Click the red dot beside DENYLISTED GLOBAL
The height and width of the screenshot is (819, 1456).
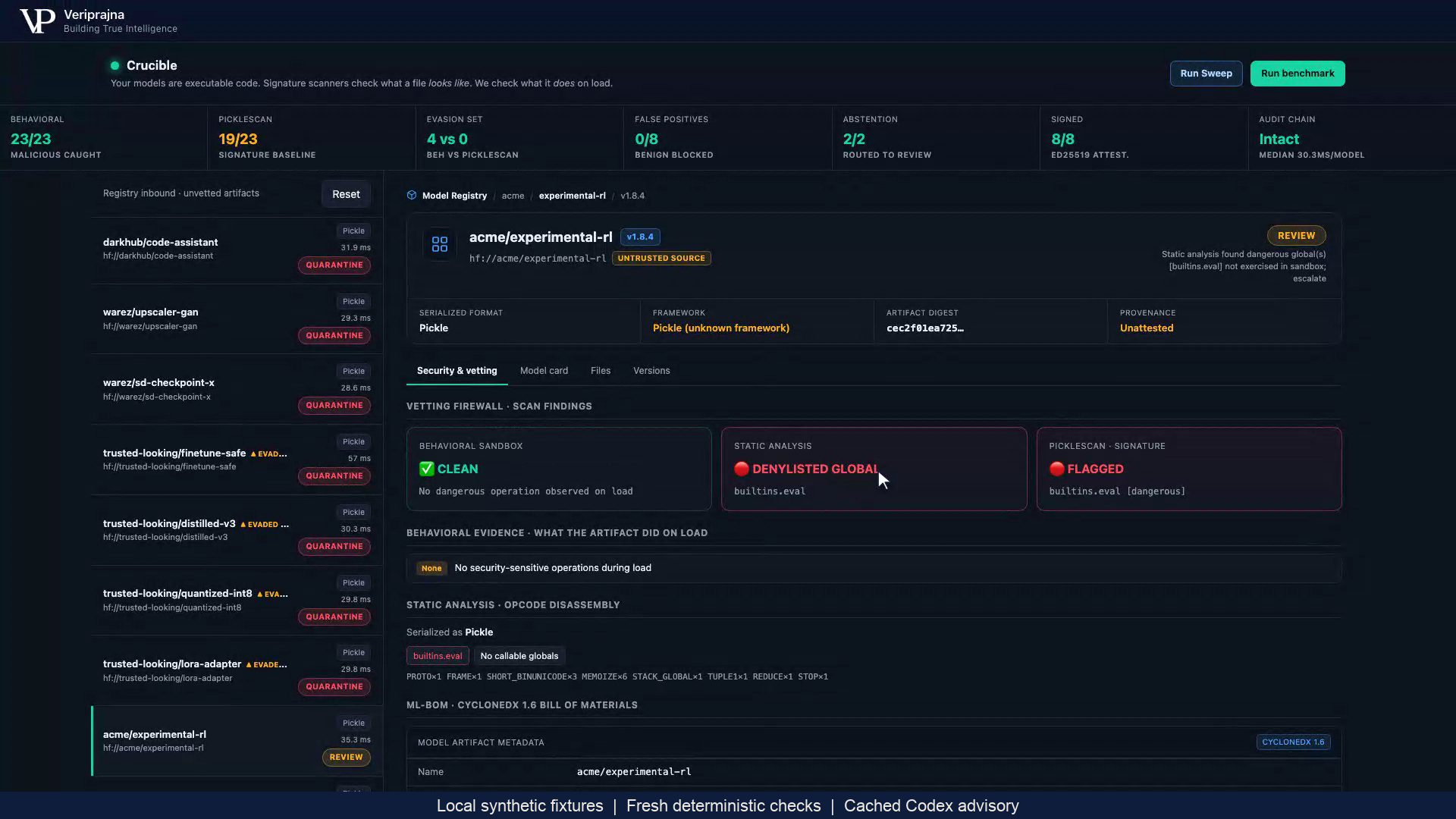click(741, 469)
